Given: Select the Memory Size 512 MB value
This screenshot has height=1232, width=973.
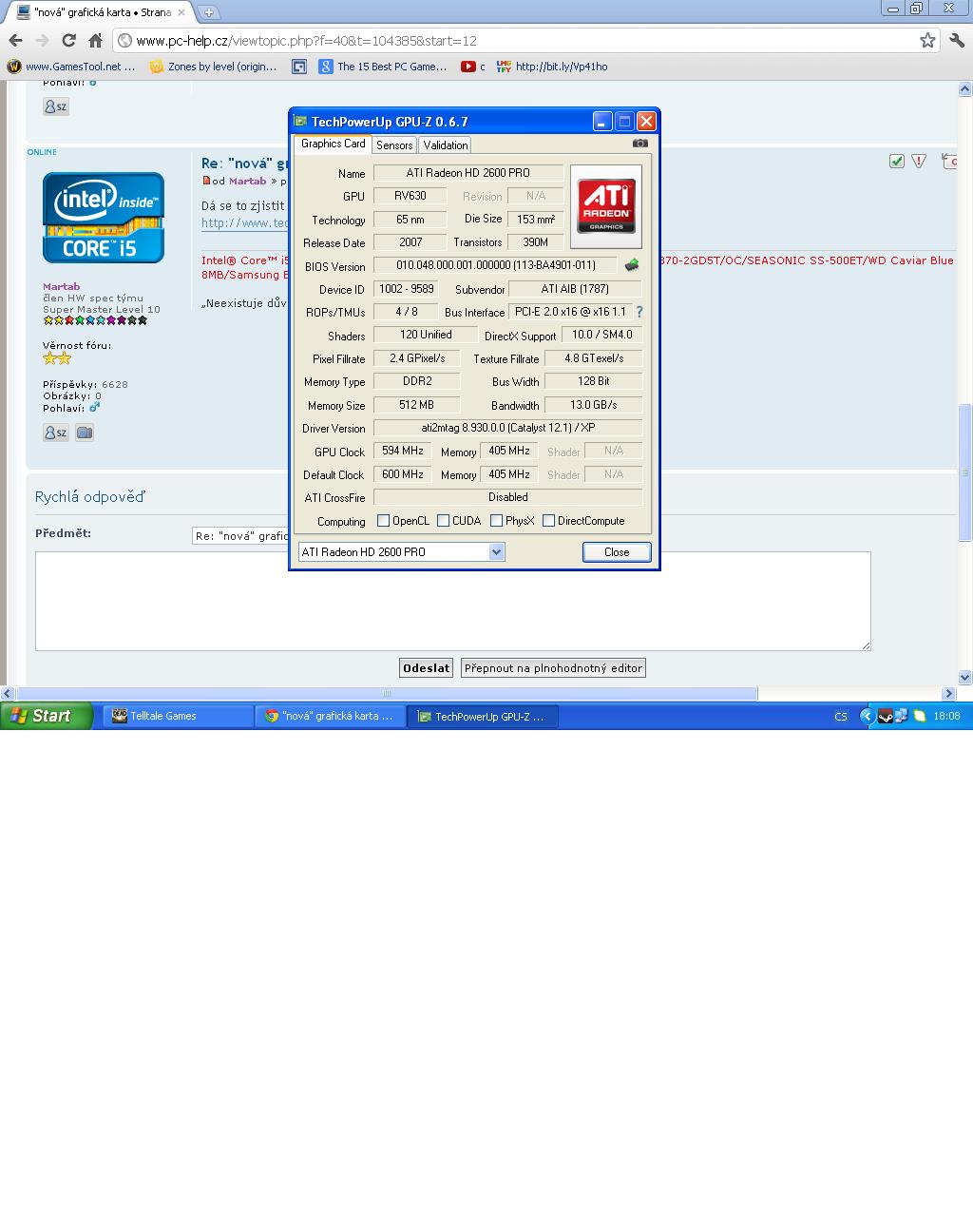Looking at the screenshot, I should click(416, 405).
